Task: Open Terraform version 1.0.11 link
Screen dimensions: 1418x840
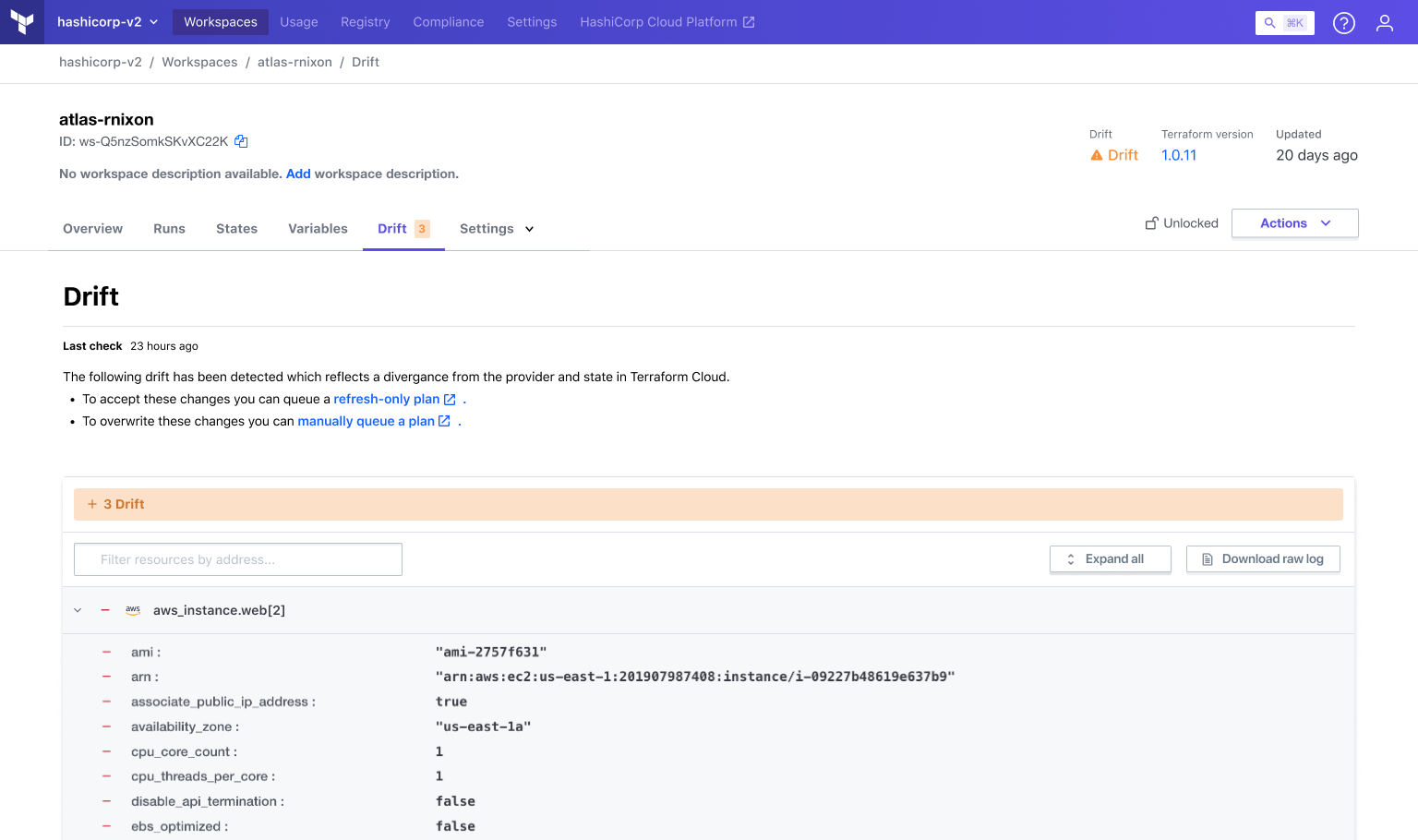Action: pos(1178,155)
